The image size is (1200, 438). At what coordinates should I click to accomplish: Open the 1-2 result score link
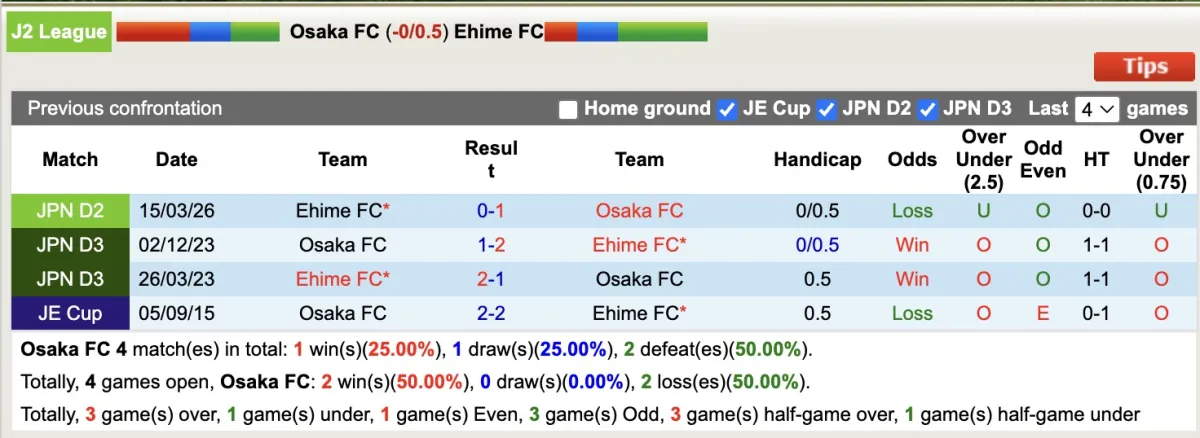(490, 245)
